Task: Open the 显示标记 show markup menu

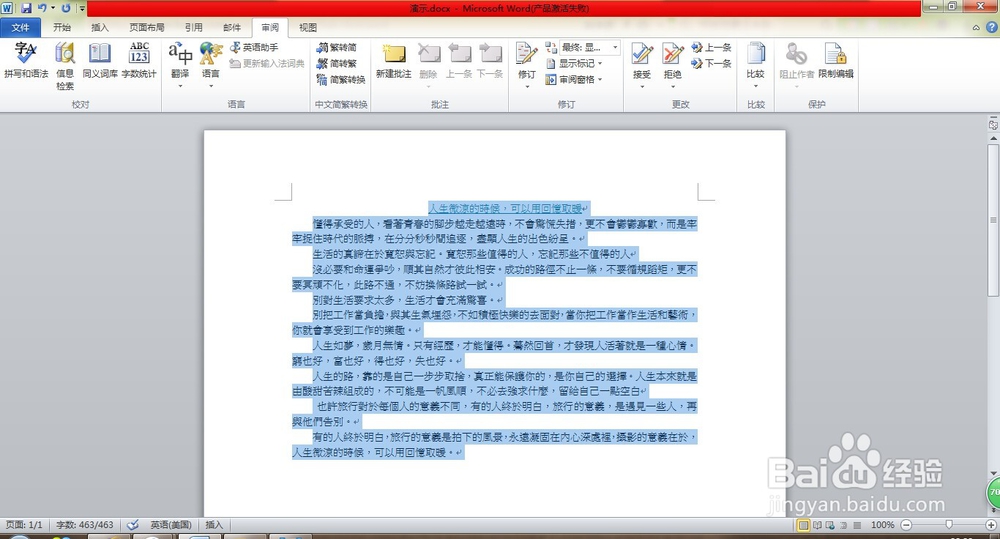Action: 574,63
